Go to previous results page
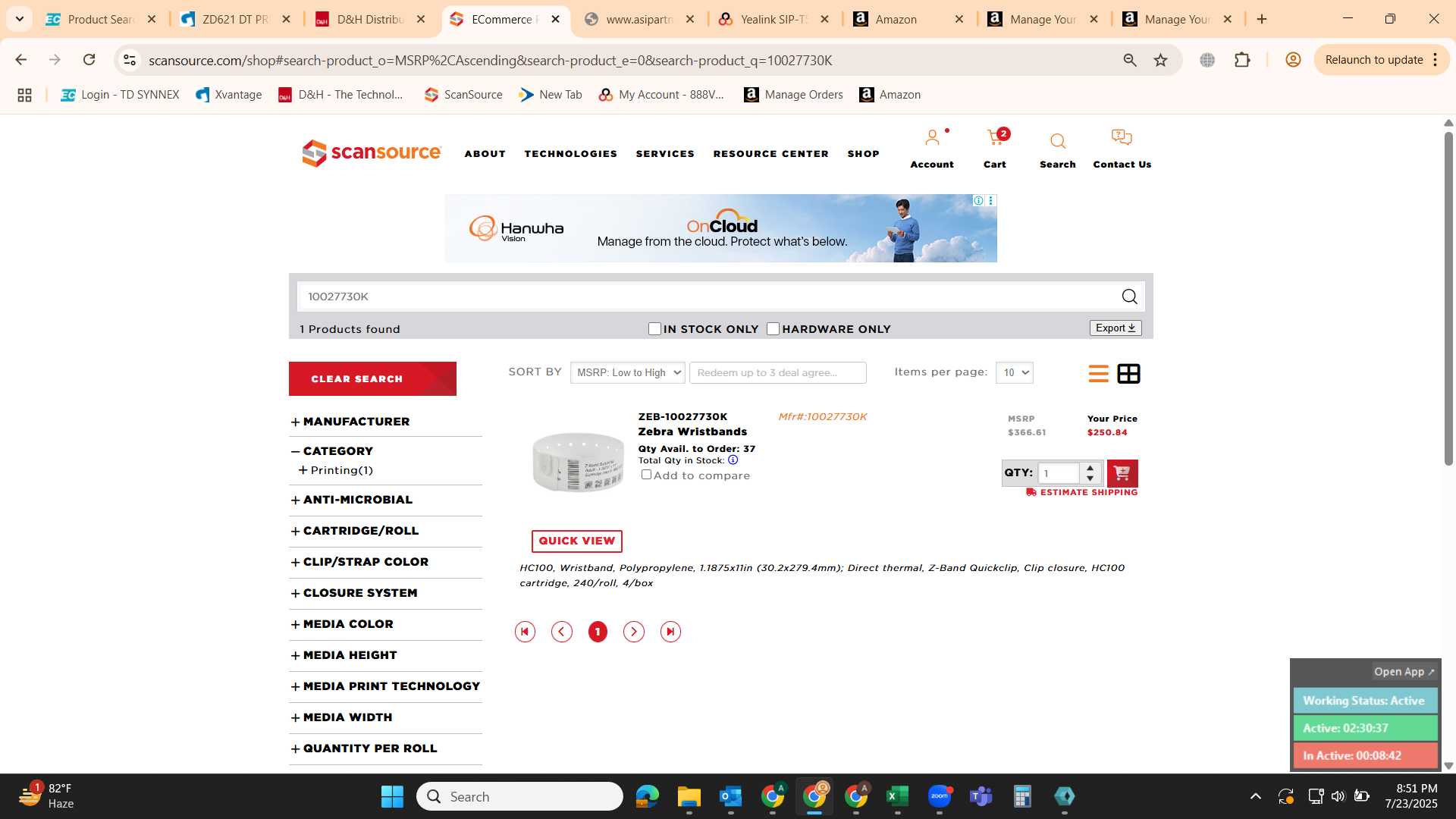 (561, 632)
